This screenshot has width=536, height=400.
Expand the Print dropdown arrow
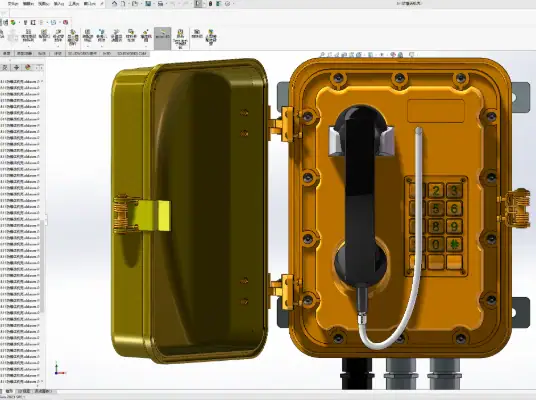tap(166, 4)
